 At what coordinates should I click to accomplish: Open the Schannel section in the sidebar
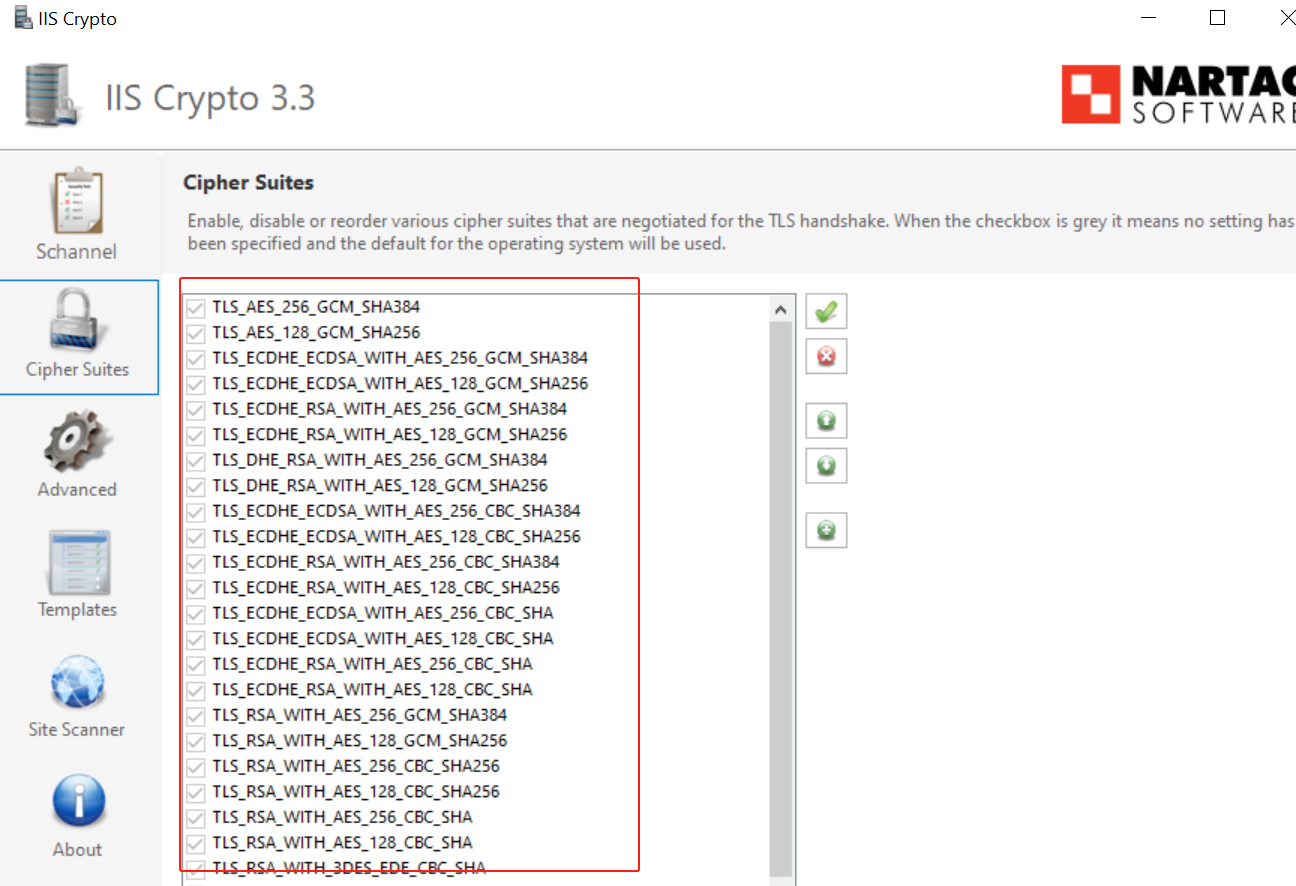pyautogui.click(x=77, y=214)
